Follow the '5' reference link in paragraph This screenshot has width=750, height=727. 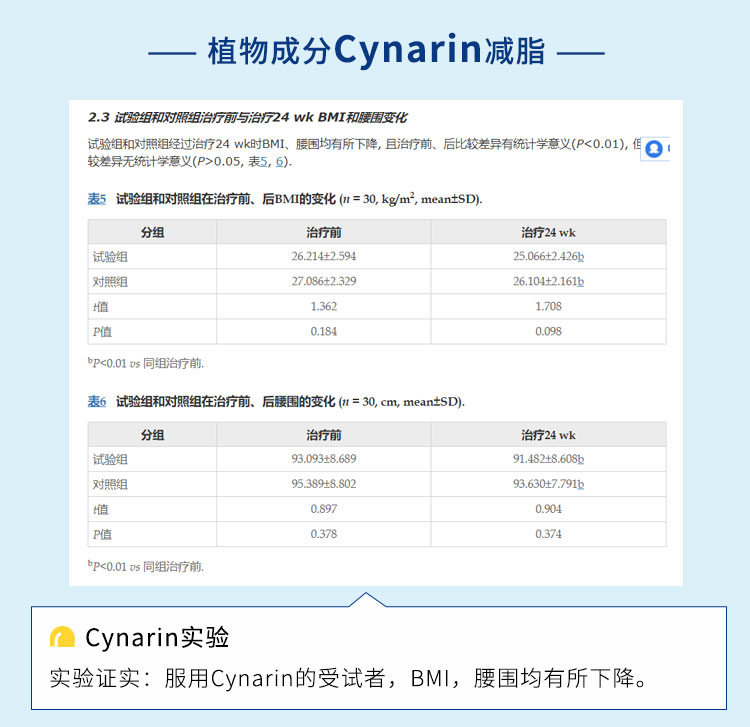click(x=264, y=162)
